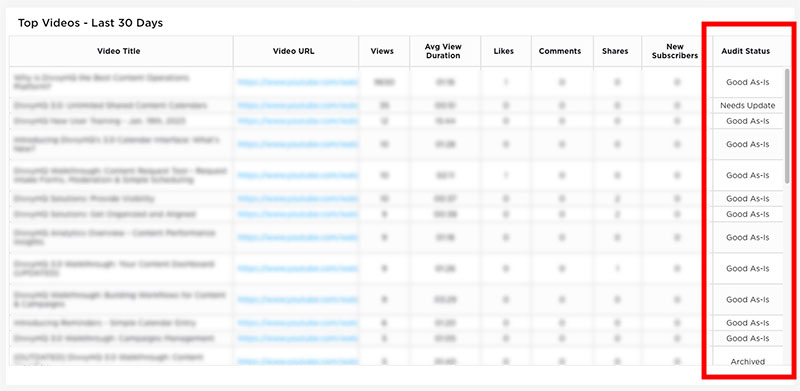Open the URL link in the Archived row
The height and width of the screenshot is (391, 800).
(x=297, y=361)
